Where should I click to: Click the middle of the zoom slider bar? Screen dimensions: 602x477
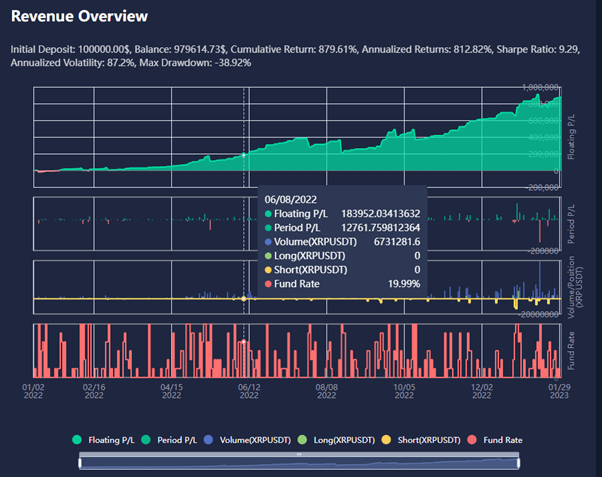point(298,461)
